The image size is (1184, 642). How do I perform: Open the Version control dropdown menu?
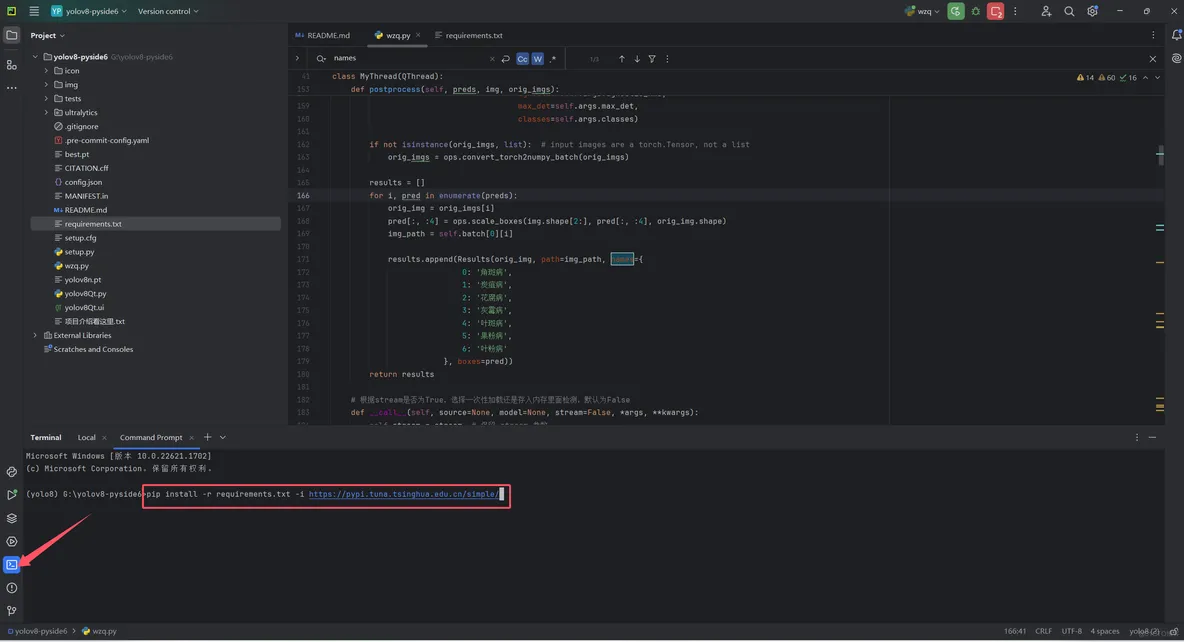[x=167, y=11]
